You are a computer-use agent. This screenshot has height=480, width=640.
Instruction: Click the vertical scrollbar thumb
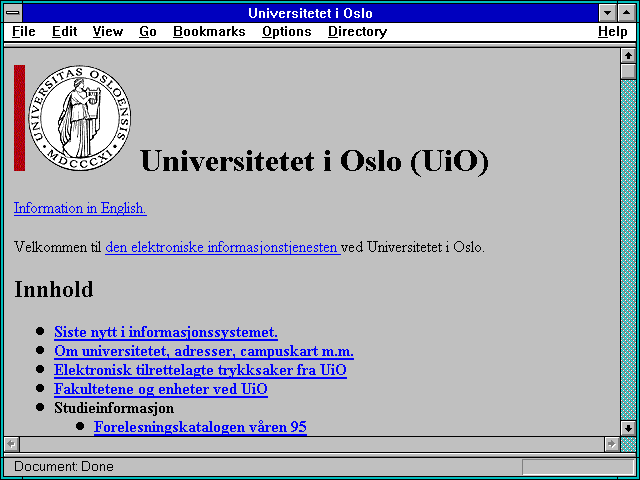[x=628, y=71]
